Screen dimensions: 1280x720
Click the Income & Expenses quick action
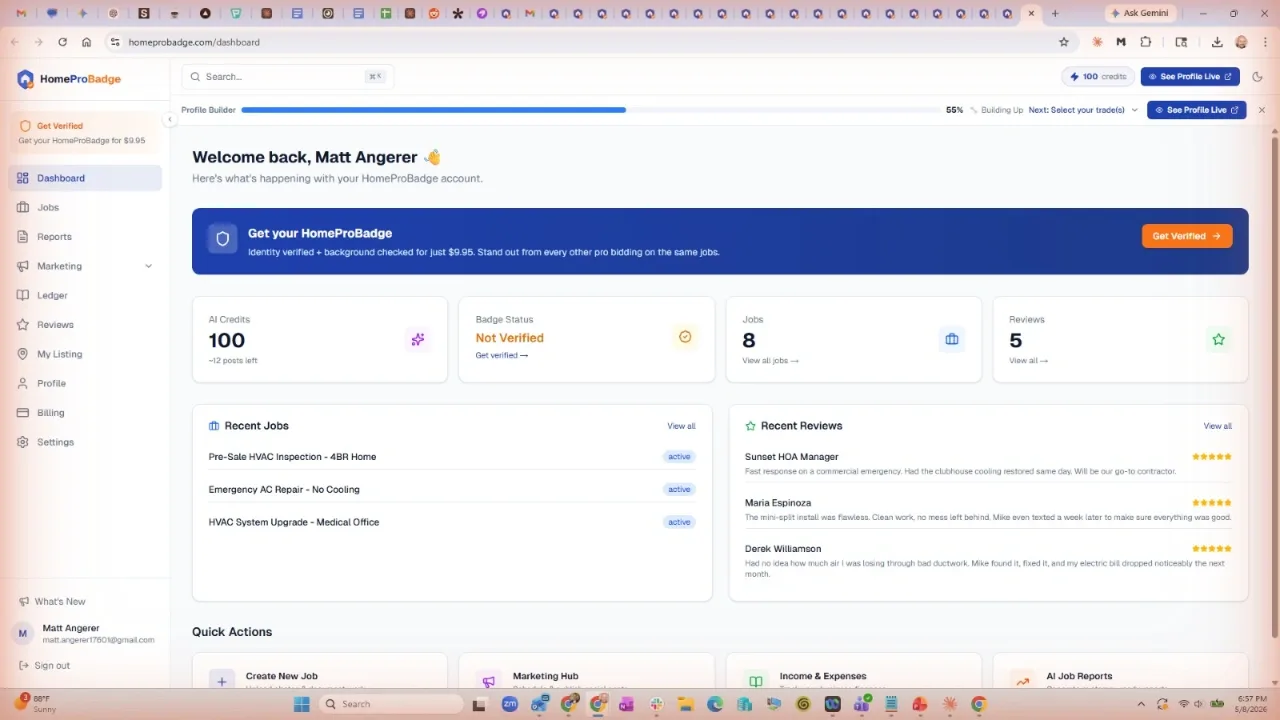click(853, 671)
